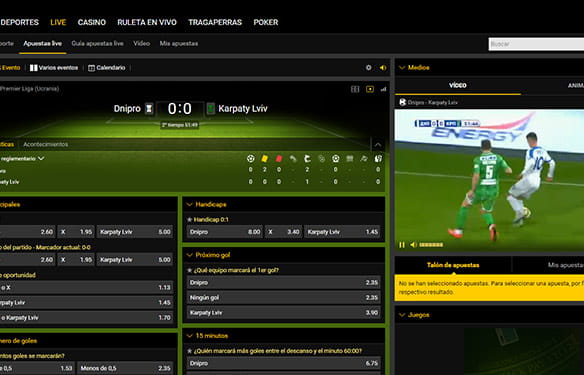Screen dimensions: 584x375
Task: Collapse the 15 minutos section
Action: (x=190, y=336)
